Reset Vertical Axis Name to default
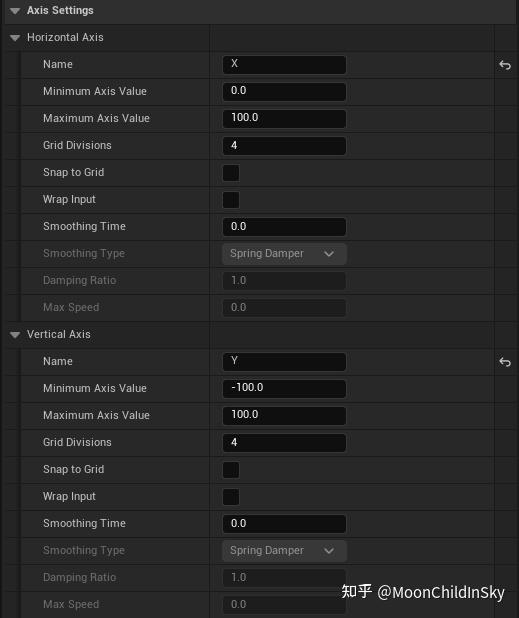The image size is (519, 618). pos(505,362)
